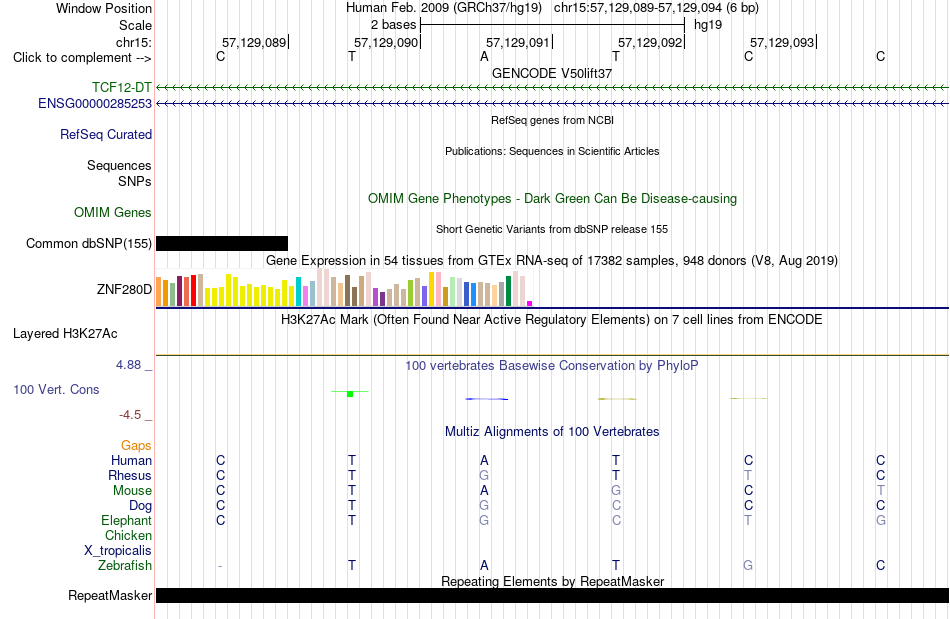Click base G in the Zebrafish alignment row
Image resolution: width=950 pixels, height=619 pixels.
pos(748,566)
